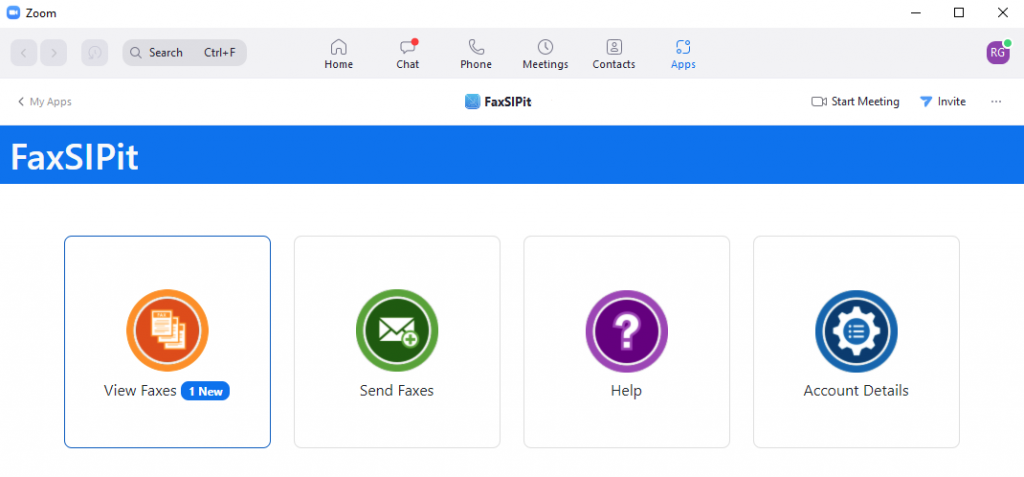
Task: Click the Send Faxes label
Action: pos(397,391)
